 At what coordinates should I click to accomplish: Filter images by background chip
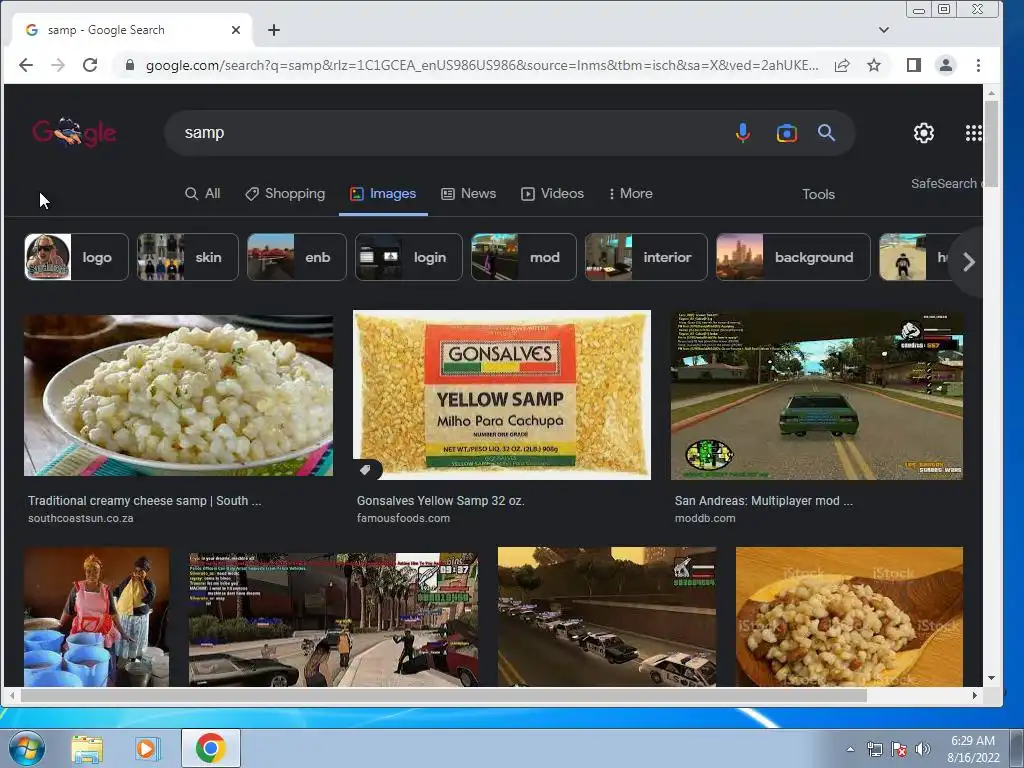pos(793,257)
